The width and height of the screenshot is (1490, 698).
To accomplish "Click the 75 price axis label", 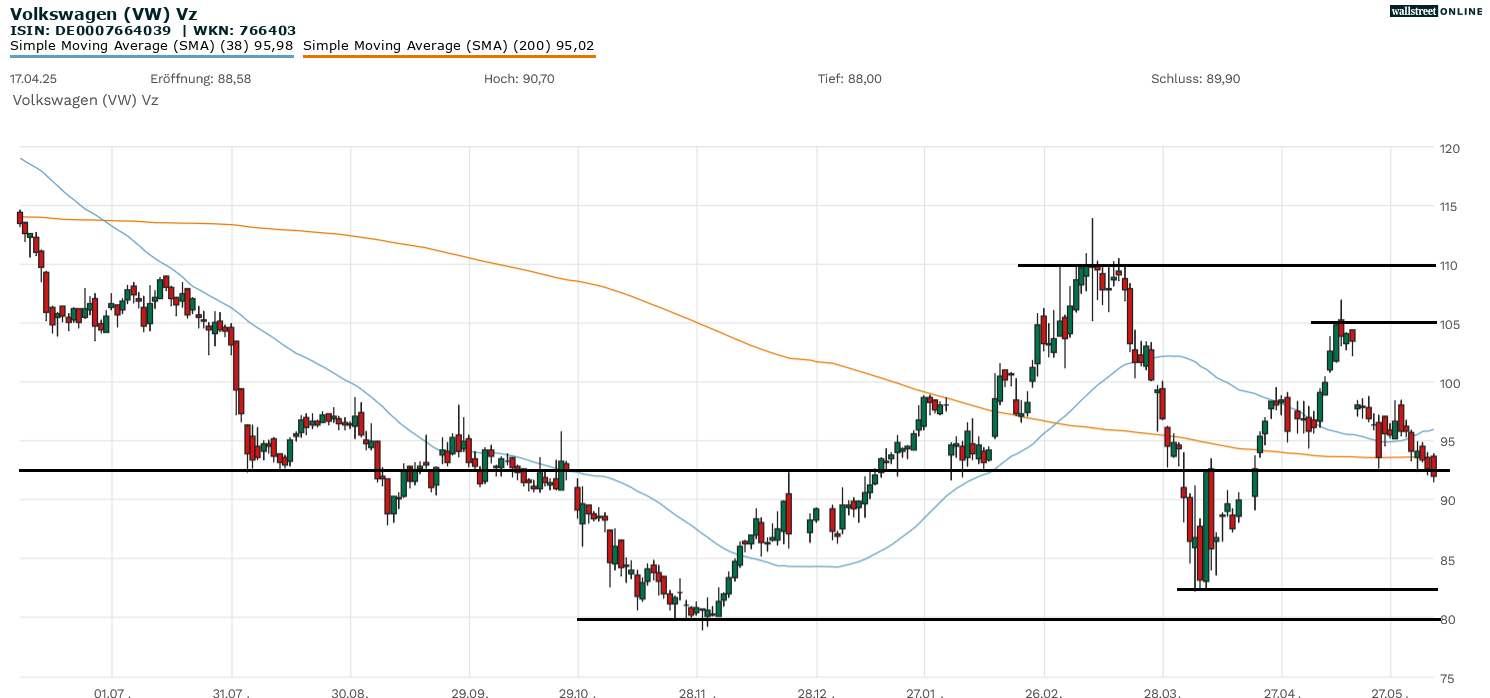I will click(x=1447, y=678).
